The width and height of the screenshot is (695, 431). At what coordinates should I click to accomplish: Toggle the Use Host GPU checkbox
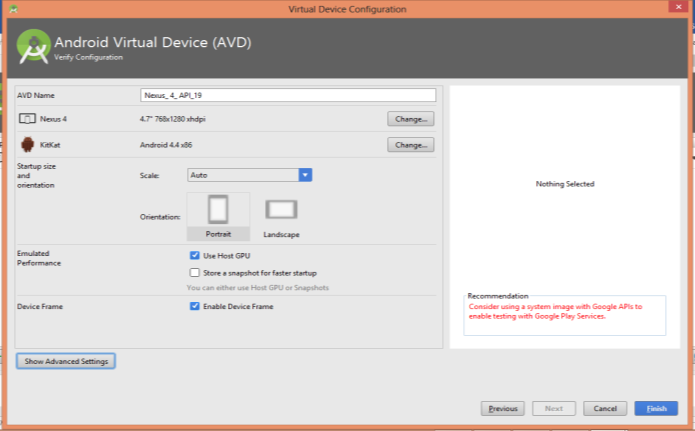[x=195, y=255]
